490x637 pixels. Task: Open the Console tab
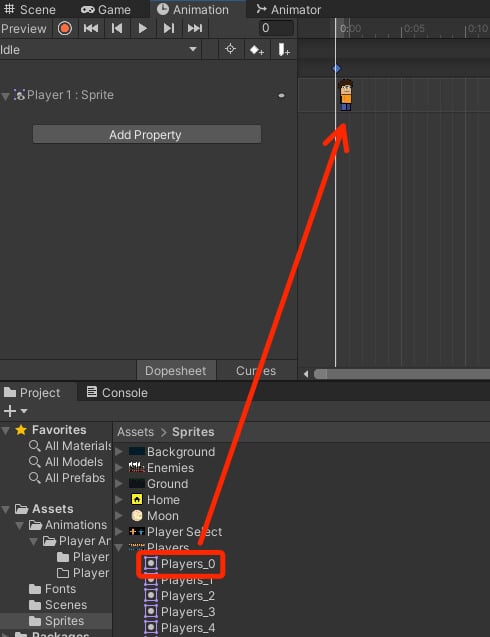pos(117,392)
